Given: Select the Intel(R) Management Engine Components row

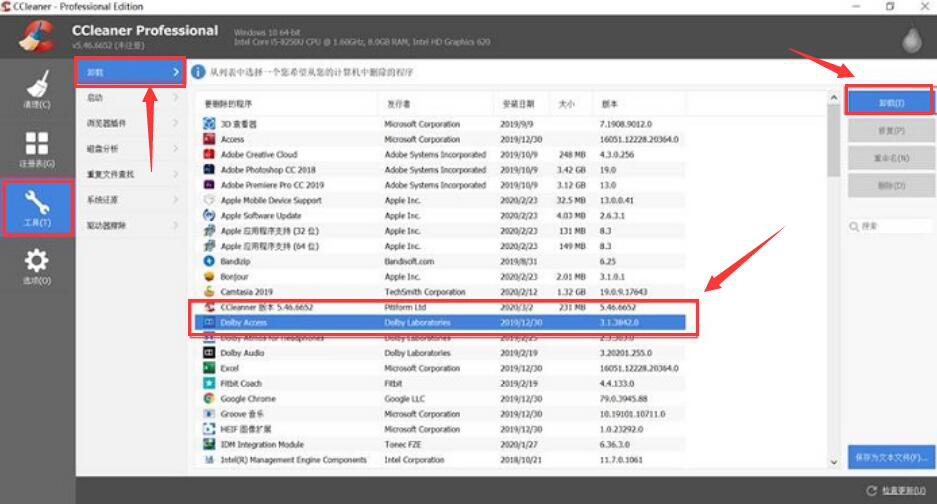Looking at the screenshot, I should click(x=440, y=460).
